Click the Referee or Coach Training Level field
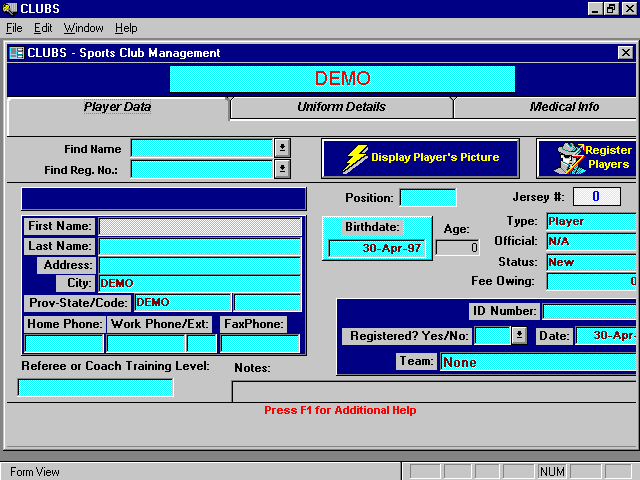 95,388
